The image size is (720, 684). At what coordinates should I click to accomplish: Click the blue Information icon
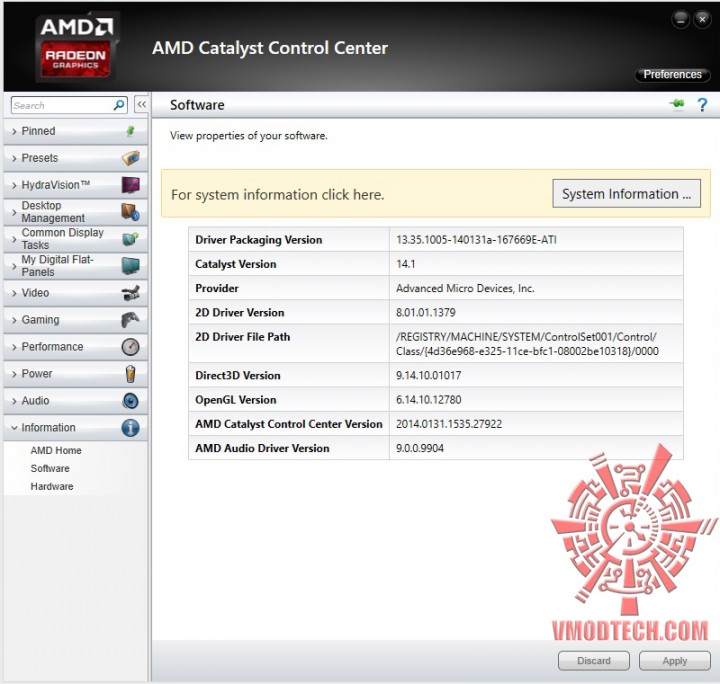coord(131,428)
